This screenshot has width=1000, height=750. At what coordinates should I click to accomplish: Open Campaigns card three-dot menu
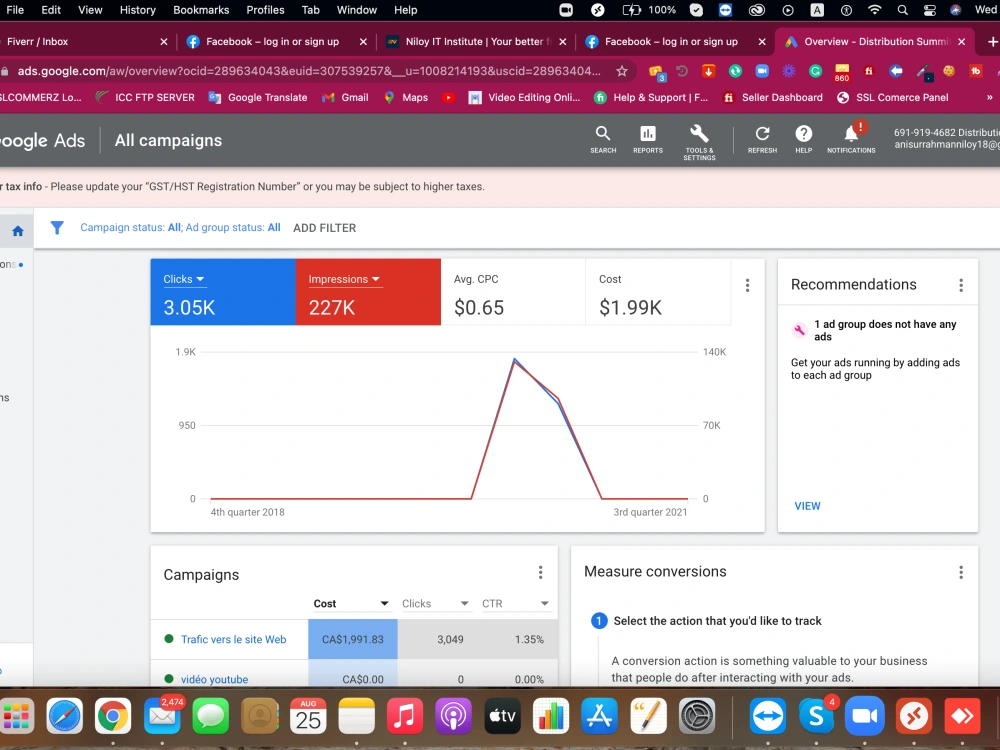[540, 572]
